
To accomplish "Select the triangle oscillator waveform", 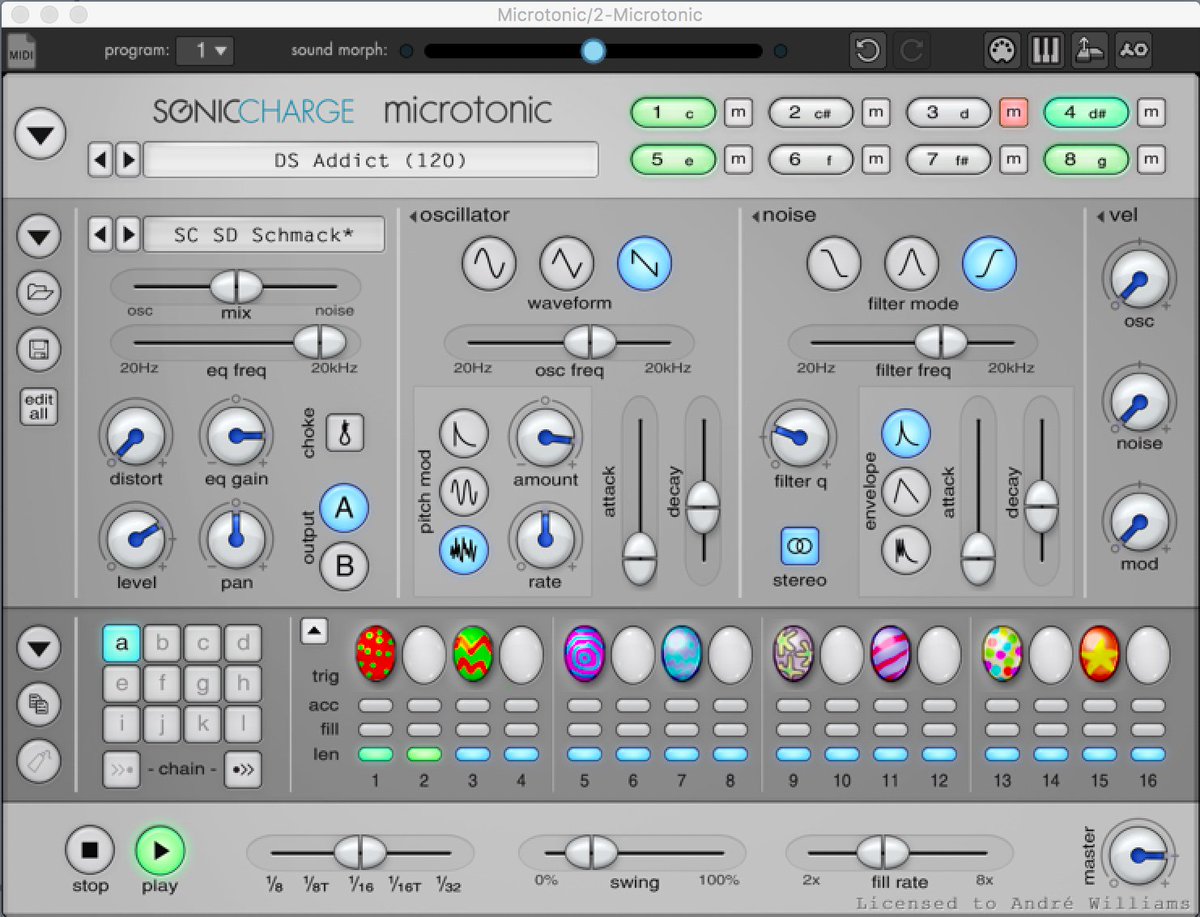I will (x=567, y=264).
